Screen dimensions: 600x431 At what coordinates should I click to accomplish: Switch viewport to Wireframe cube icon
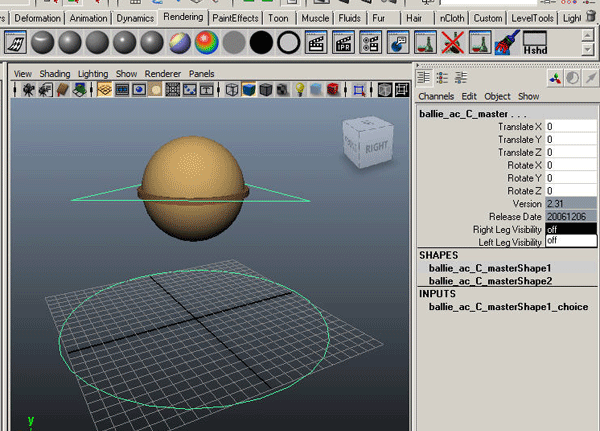coord(232,90)
